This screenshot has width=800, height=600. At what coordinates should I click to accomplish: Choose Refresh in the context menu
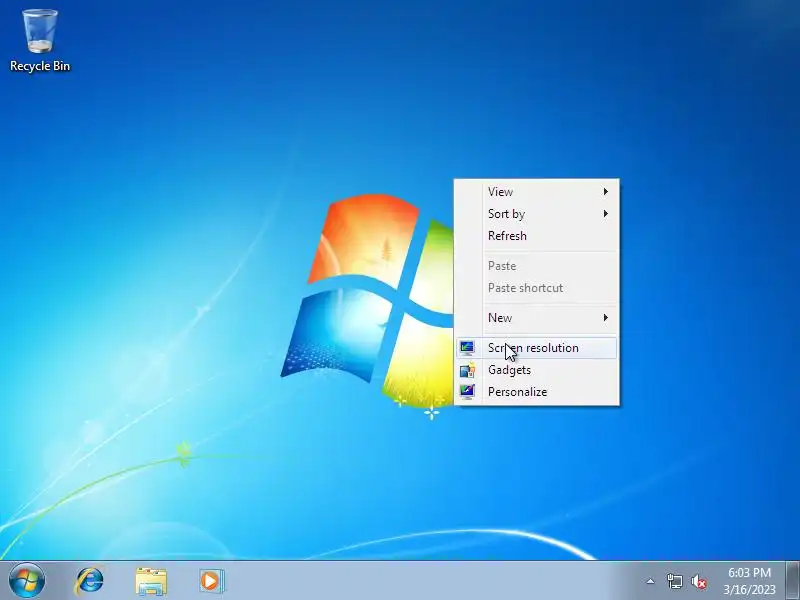(536, 236)
